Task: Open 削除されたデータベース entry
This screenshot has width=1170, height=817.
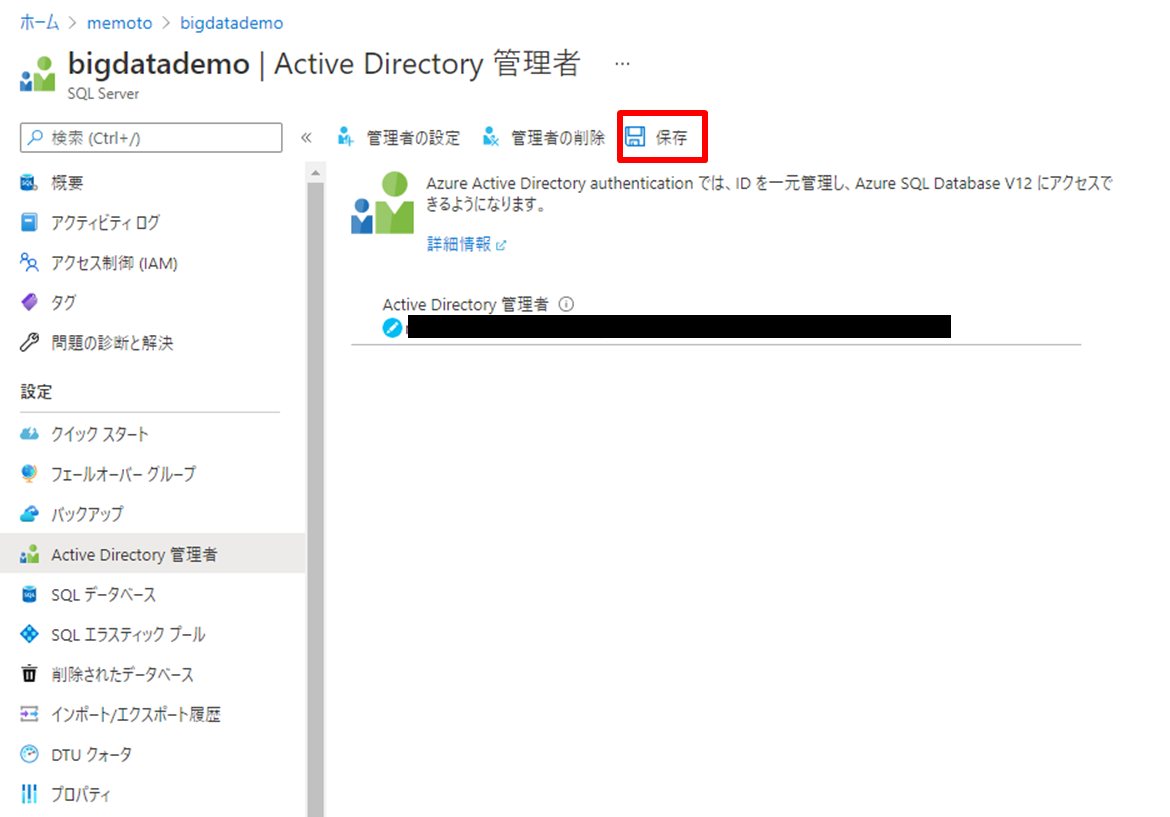Action: click(x=122, y=674)
